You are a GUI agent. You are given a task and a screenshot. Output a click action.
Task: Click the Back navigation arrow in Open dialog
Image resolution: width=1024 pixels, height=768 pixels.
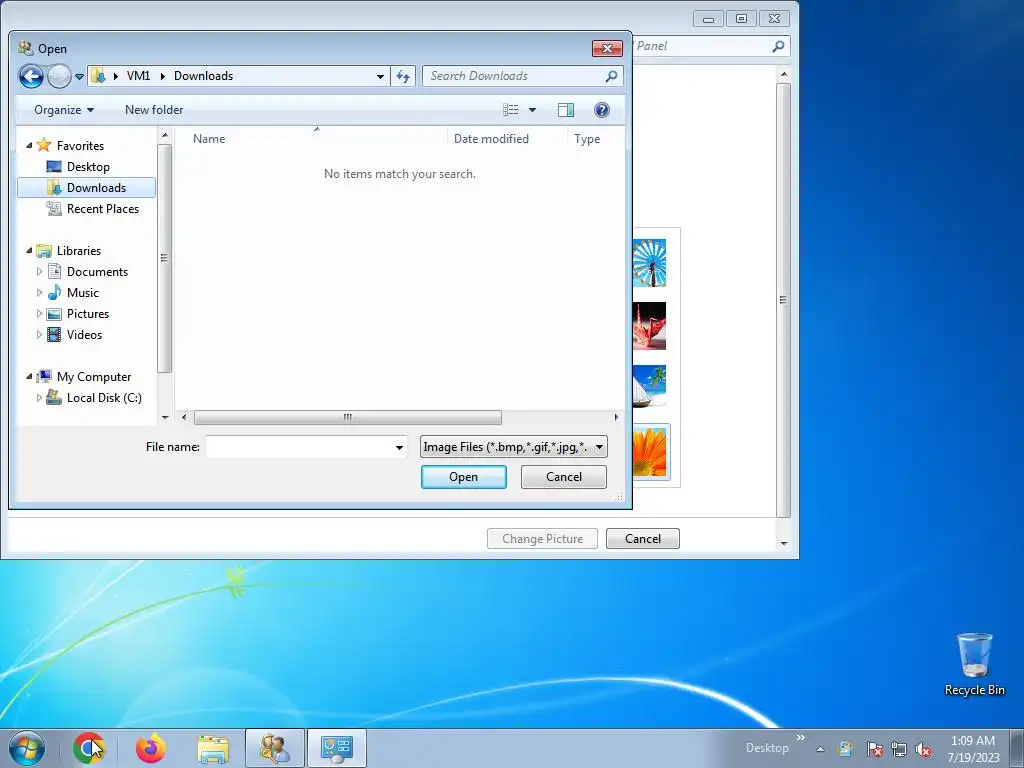tap(31, 76)
